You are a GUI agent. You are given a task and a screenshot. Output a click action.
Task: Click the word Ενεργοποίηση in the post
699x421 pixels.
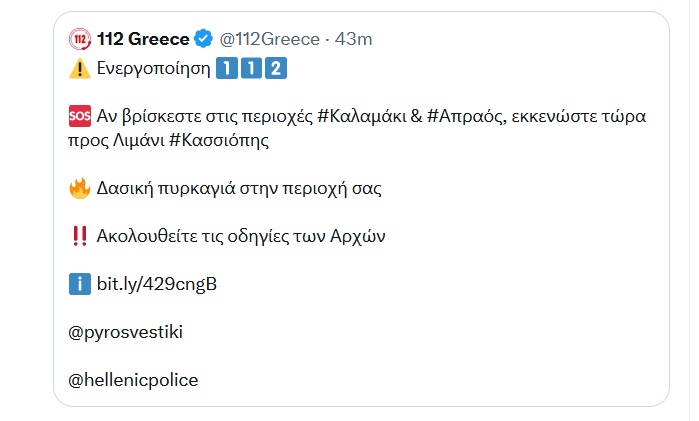tap(154, 68)
